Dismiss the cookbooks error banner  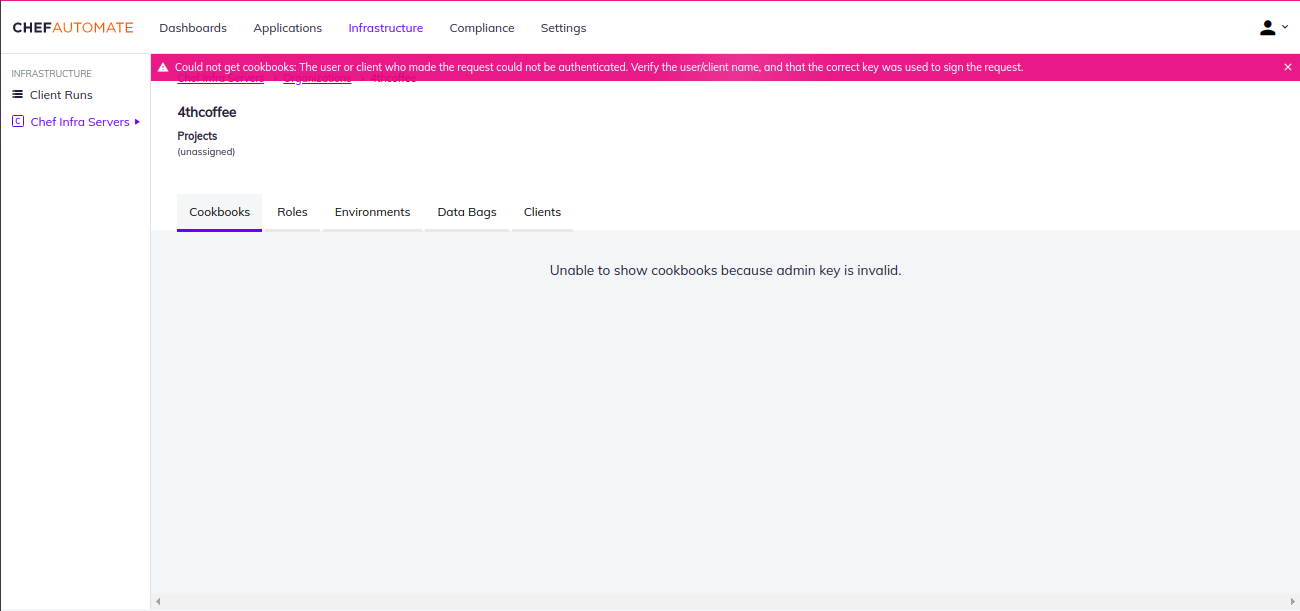tap(1288, 66)
